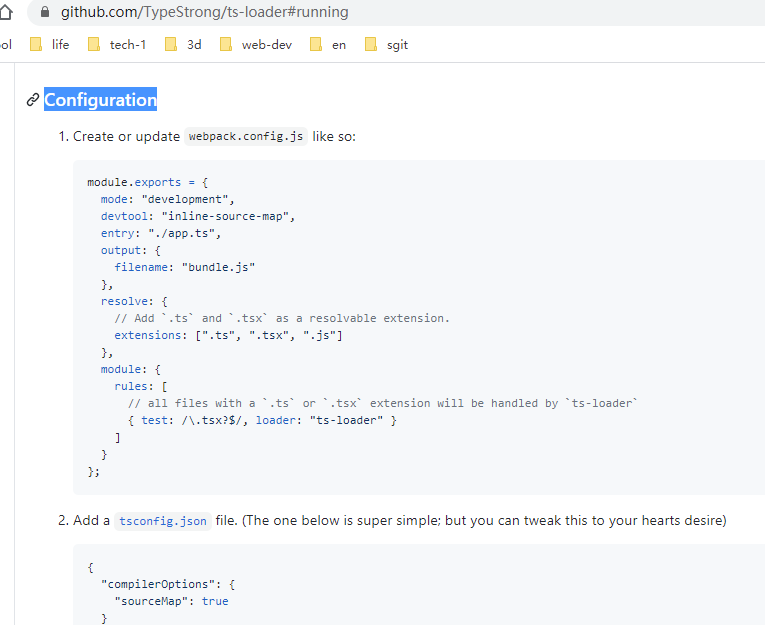765x625 pixels.
Task: Click the link anchor icon beside Configuration
Action: click(33, 100)
